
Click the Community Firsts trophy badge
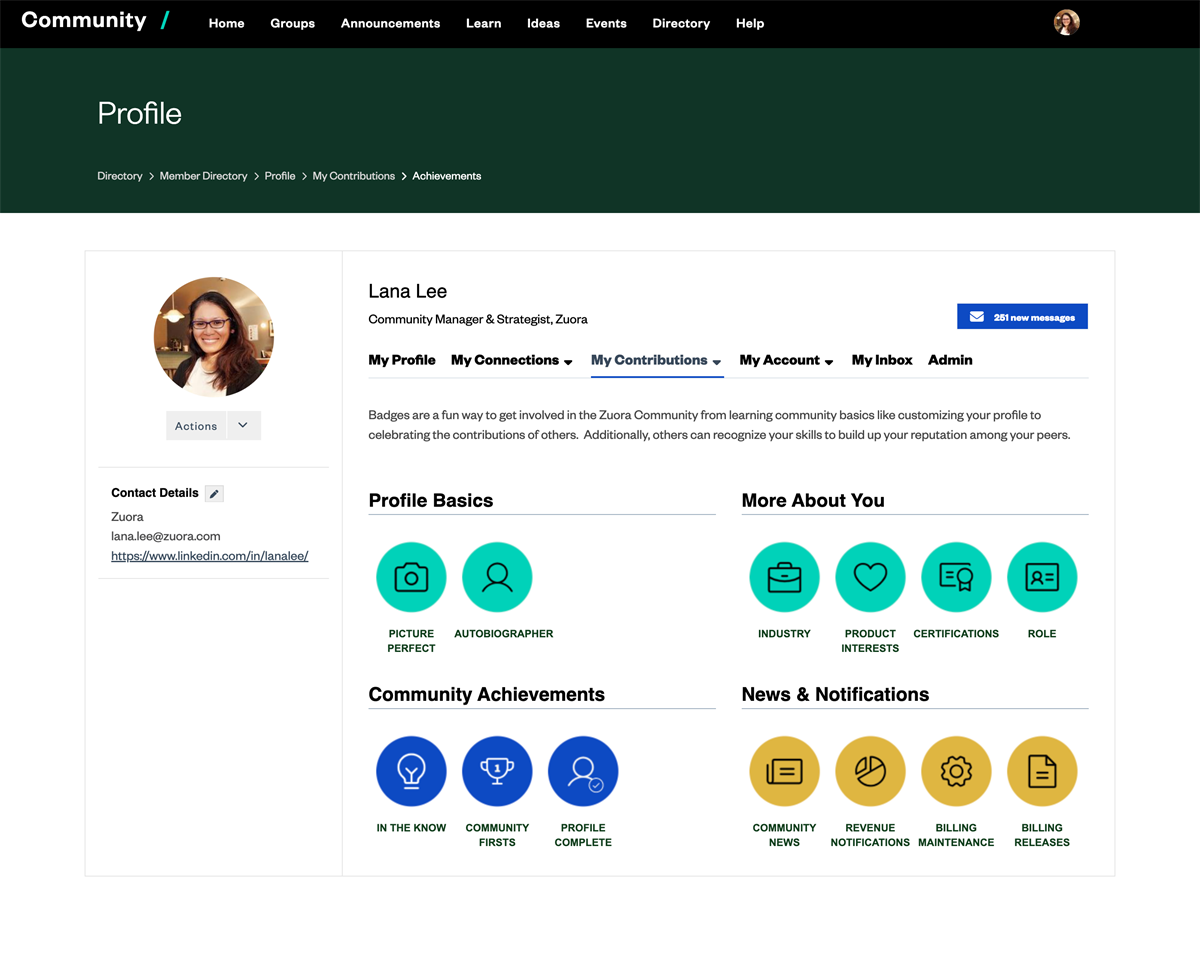click(x=497, y=771)
